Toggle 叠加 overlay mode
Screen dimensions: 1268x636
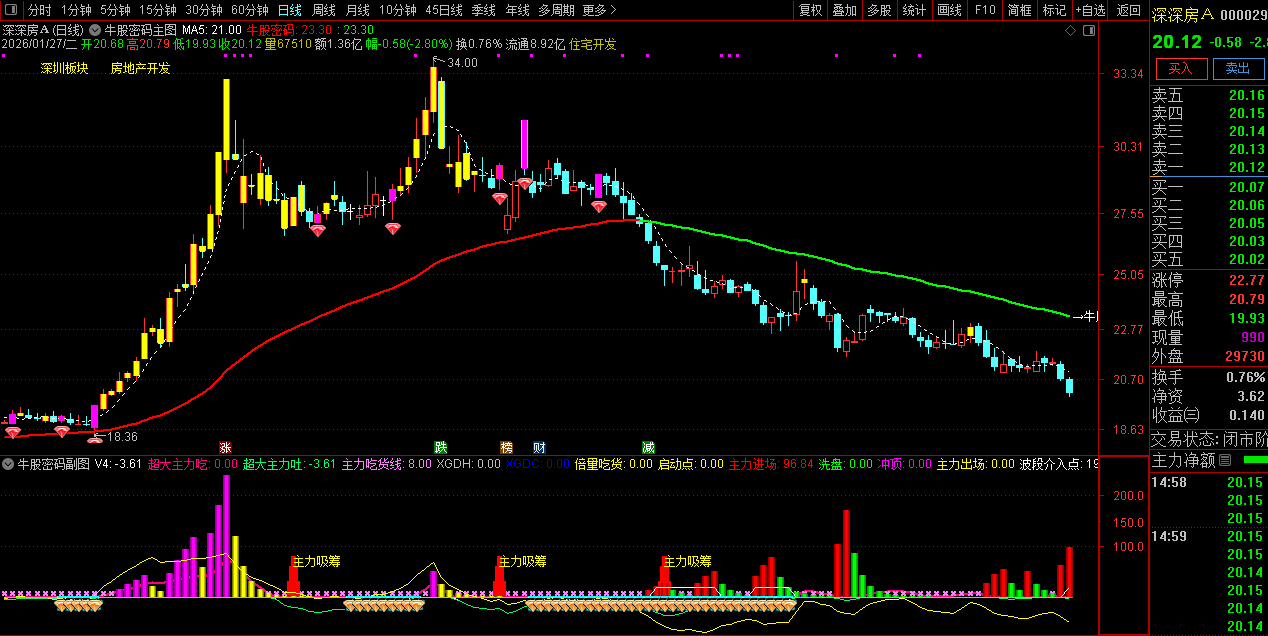(845, 10)
